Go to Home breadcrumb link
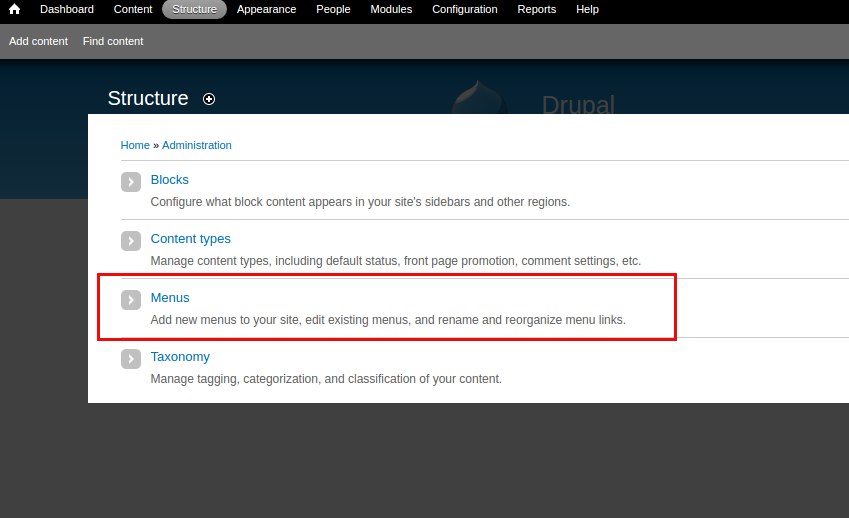The height and width of the screenshot is (518, 849). click(135, 145)
